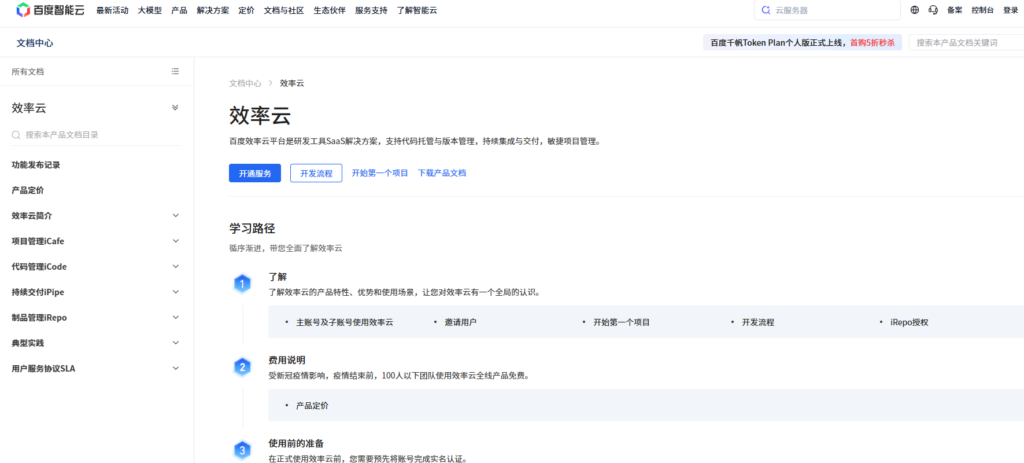Expand the 效率云简介 section
1024x463 pixels.
(x=175, y=216)
